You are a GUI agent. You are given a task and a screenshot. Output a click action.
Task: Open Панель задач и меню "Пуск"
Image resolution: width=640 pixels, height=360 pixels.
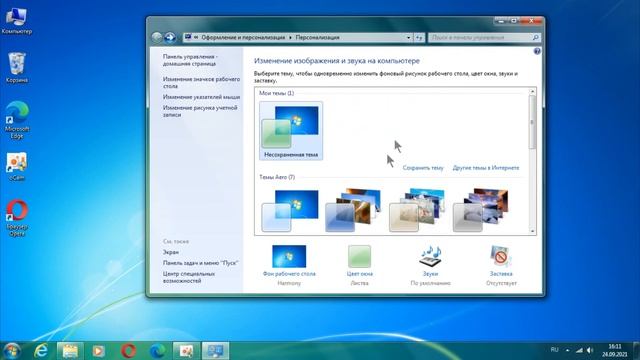pyautogui.click(x=200, y=263)
